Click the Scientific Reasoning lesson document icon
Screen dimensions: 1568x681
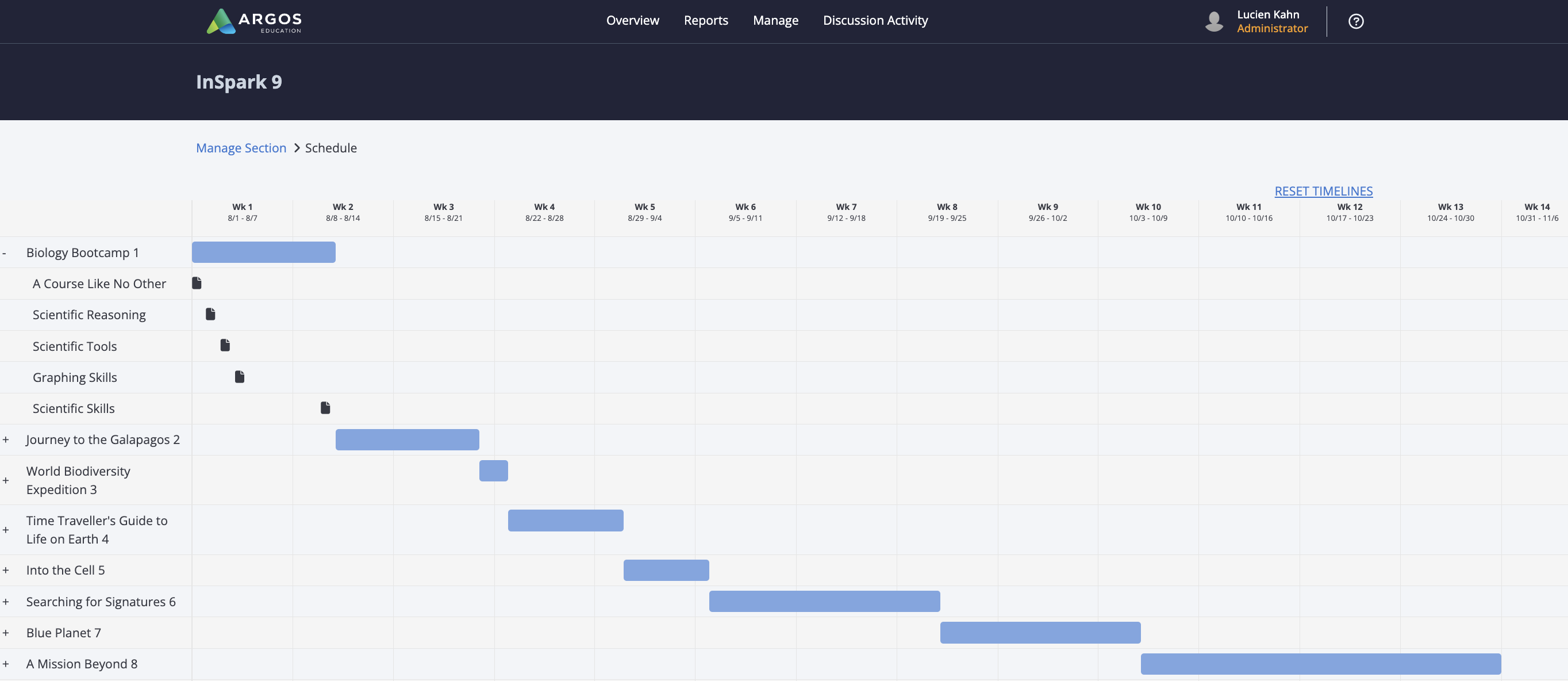(x=210, y=314)
